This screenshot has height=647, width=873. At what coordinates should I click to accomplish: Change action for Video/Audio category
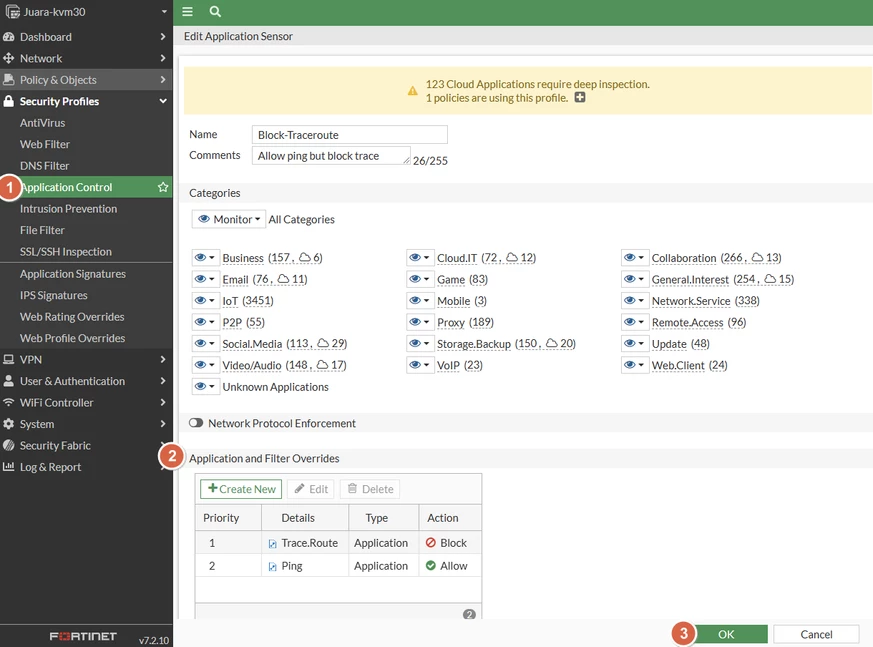205,365
